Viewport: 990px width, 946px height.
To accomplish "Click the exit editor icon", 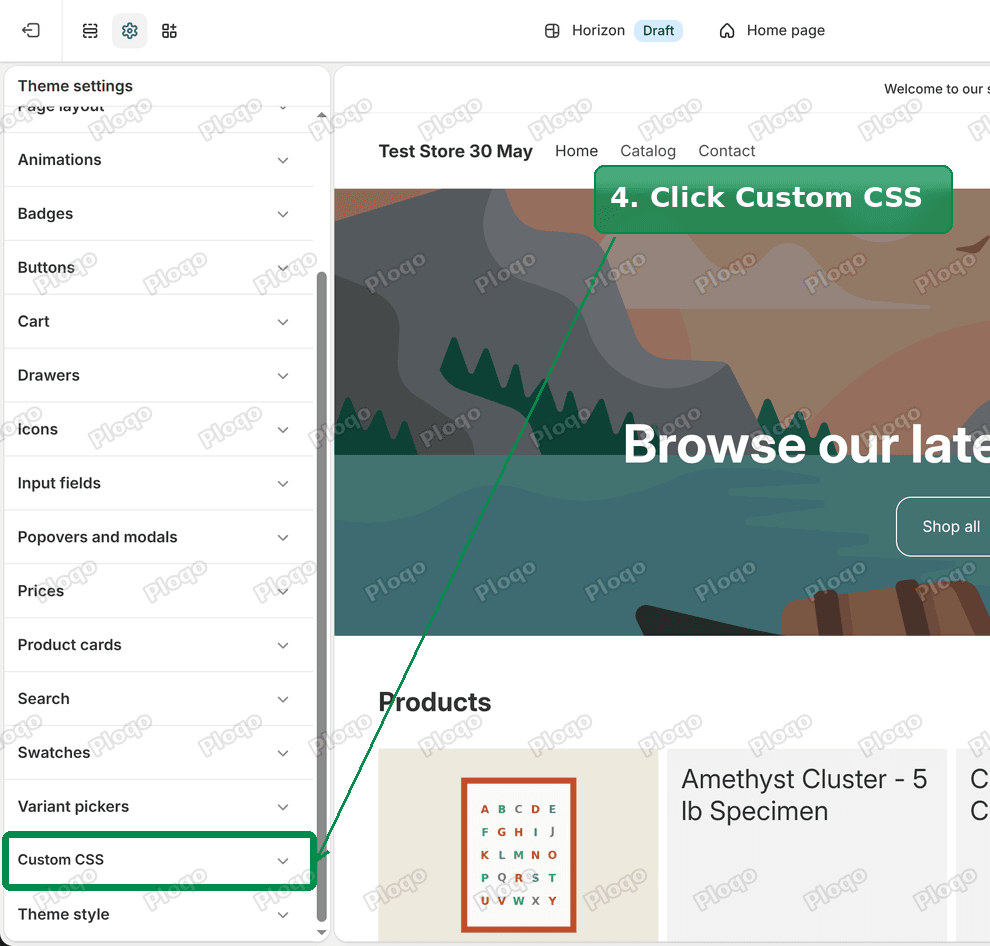I will pyautogui.click(x=31, y=30).
